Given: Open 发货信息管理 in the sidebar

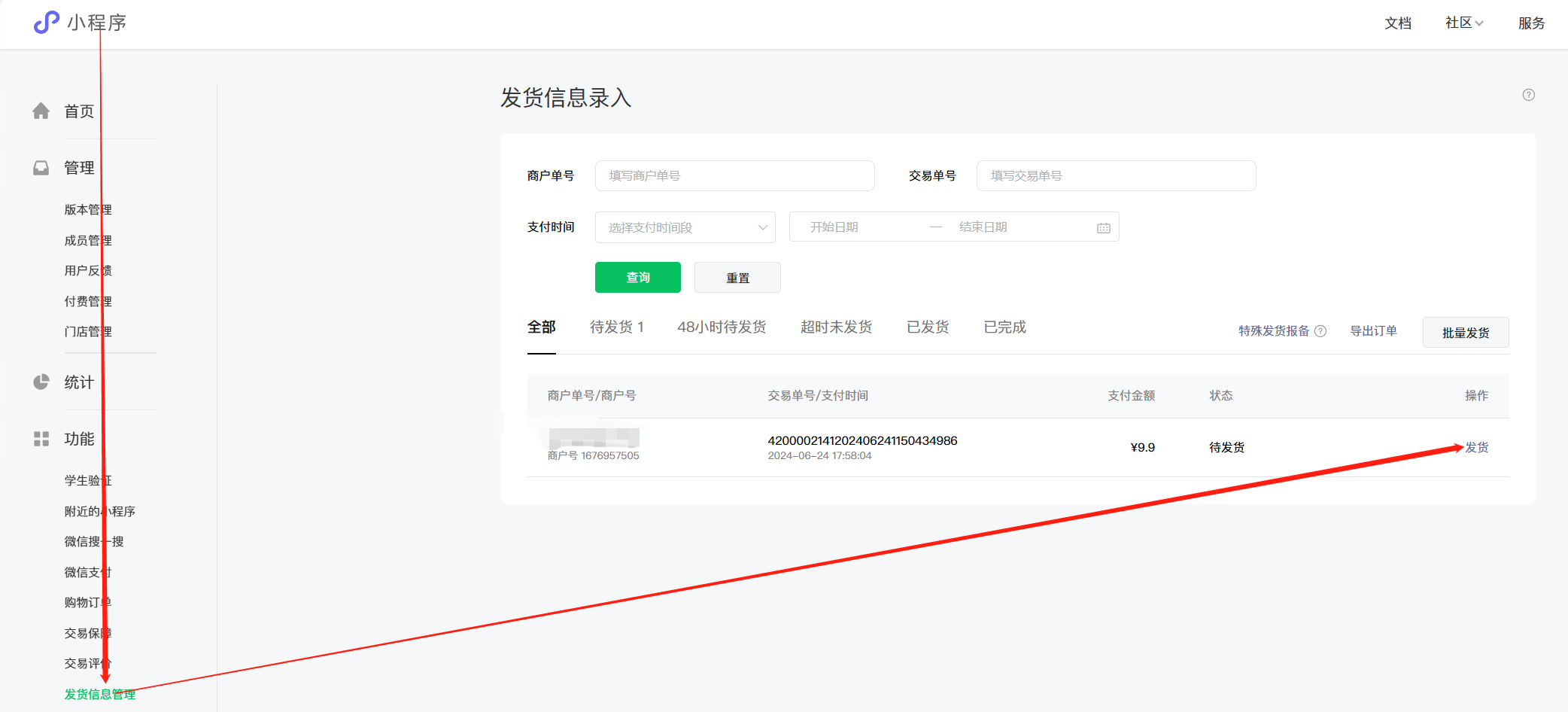Looking at the screenshot, I should pyautogui.click(x=100, y=695).
